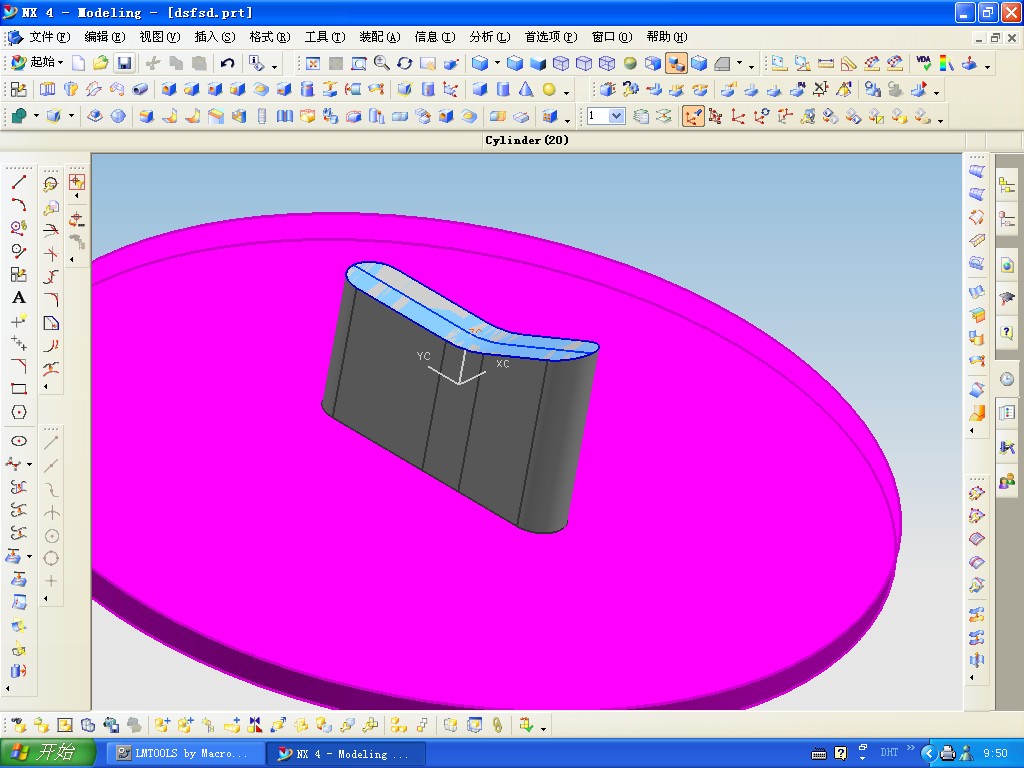Expand the view orientation dropdown arrow

pos(497,63)
